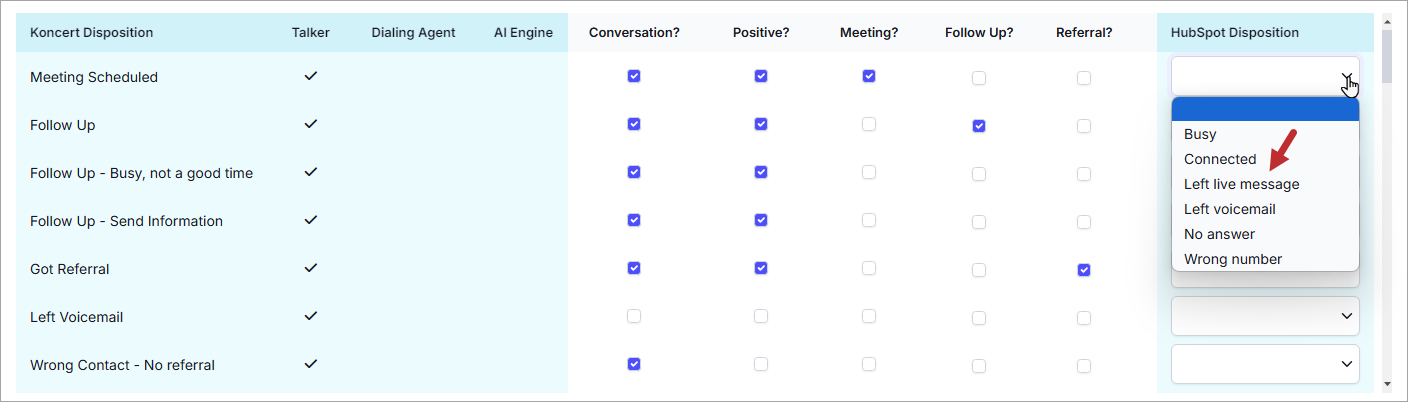Image resolution: width=1408 pixels, height=402 pixels.
Task: Enable Conversation? for Left Voicemail row
Action: tap(634, 316)
